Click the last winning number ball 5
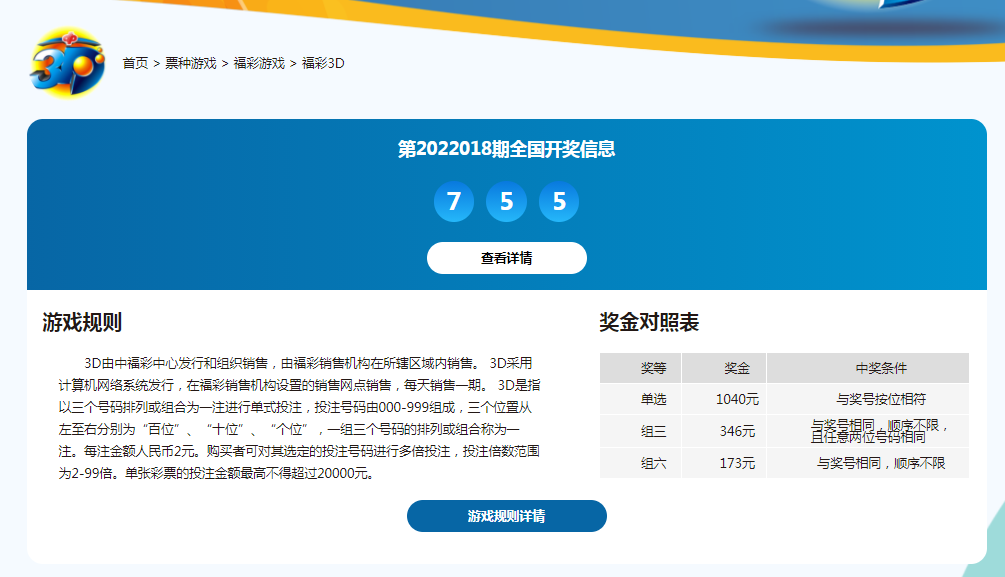The image size is (1005, 577). point(559,201)
